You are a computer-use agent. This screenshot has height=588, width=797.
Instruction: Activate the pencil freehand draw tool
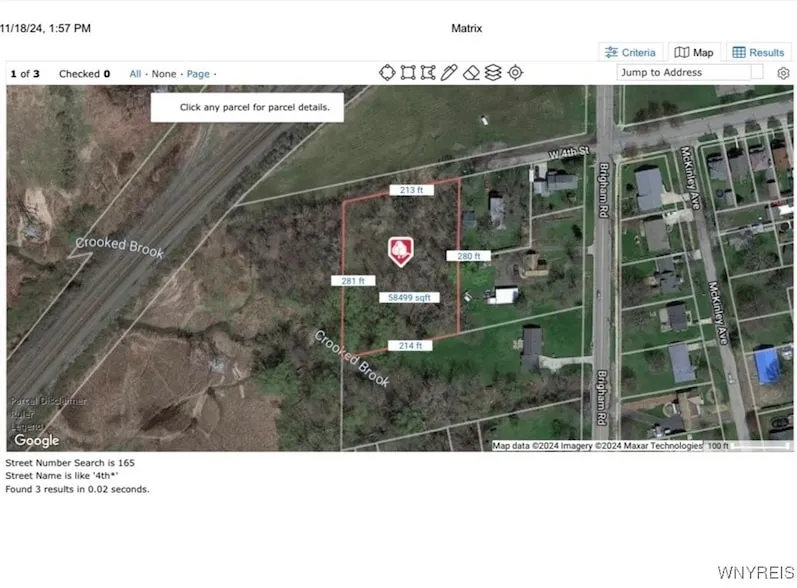click(x=449, y=72)
